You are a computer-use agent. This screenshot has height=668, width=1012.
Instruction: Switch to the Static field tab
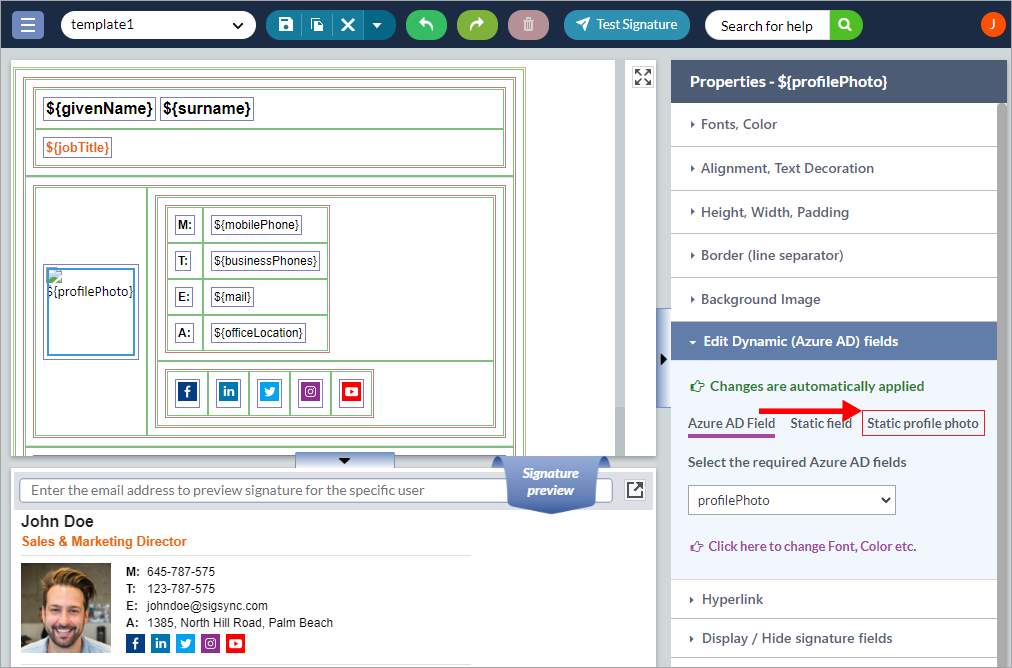pos(820,423)
